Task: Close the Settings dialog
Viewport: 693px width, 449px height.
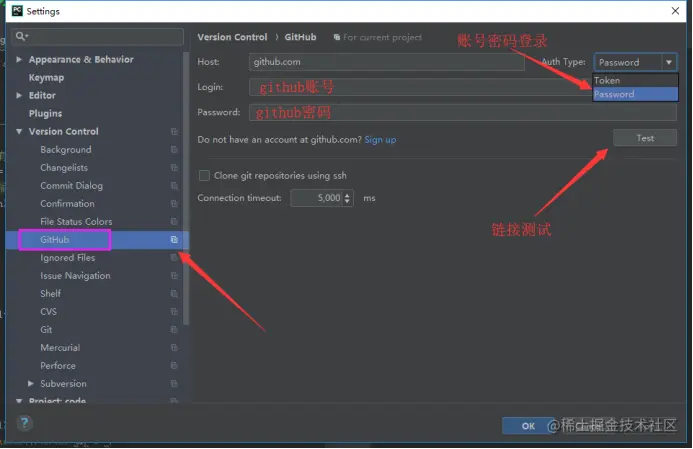Action: click(x=675, y=11)
